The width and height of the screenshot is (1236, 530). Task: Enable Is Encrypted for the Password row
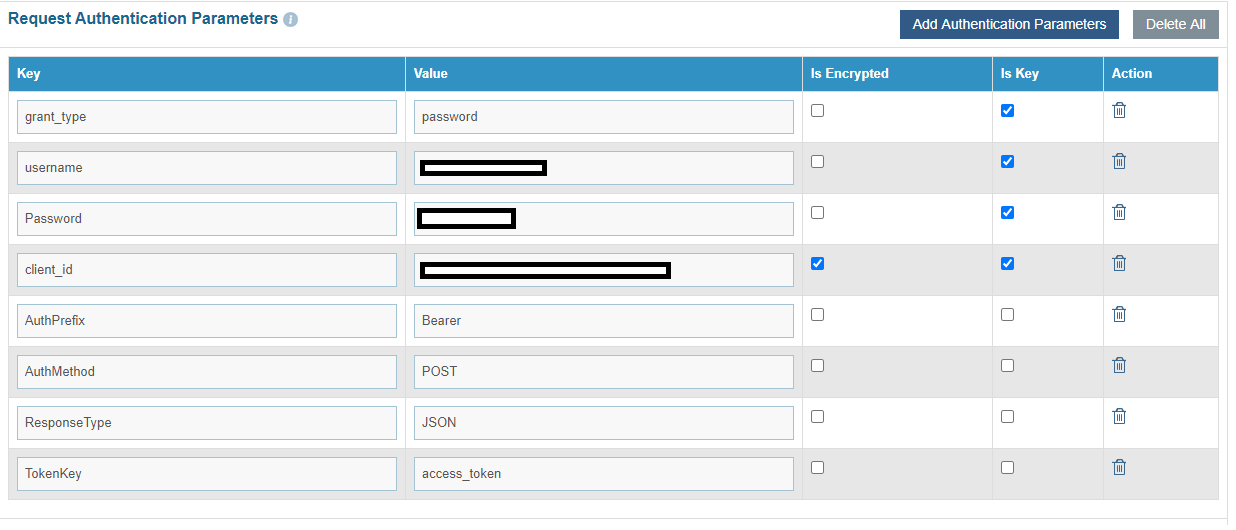818,213
